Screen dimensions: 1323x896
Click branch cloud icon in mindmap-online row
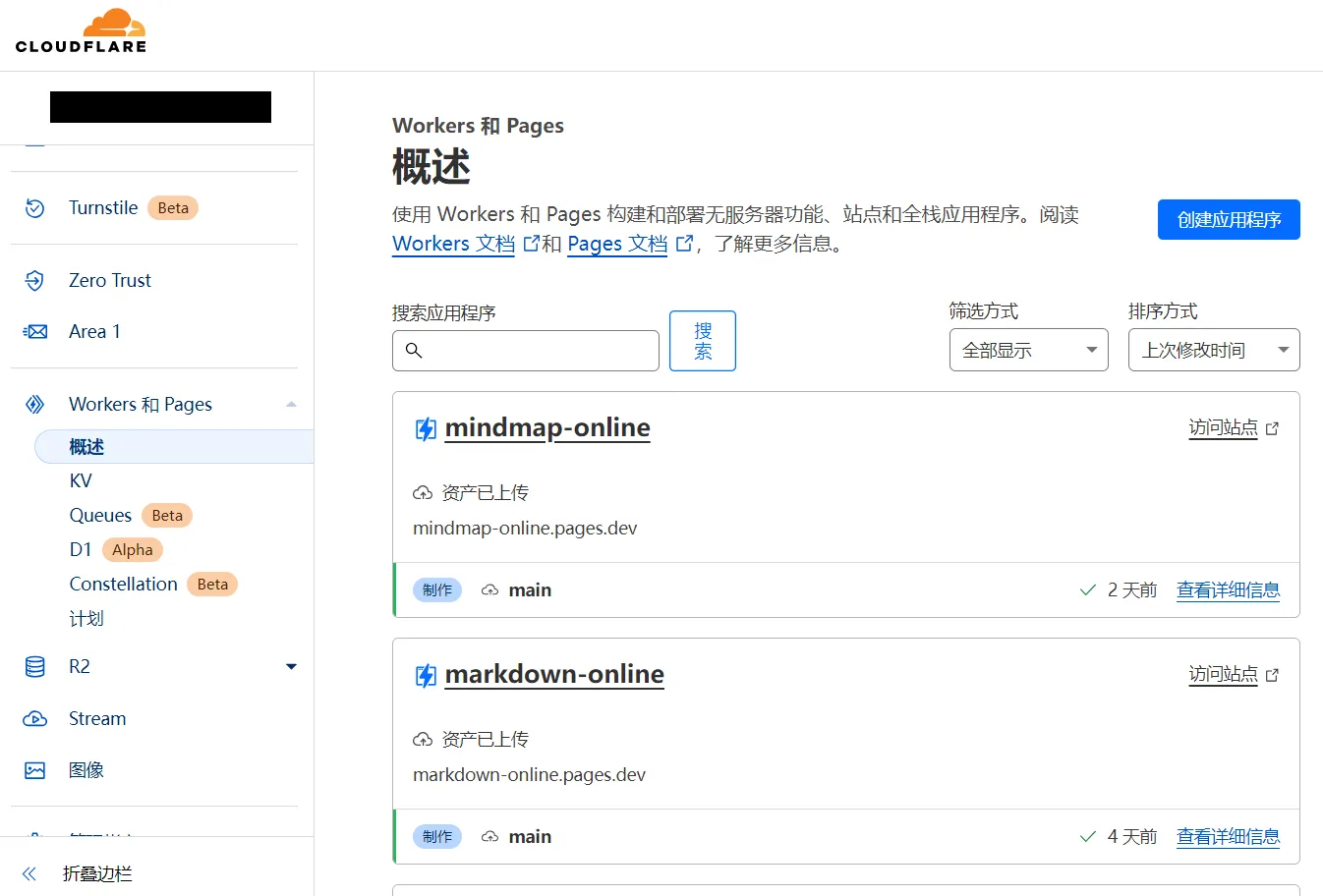489,590
